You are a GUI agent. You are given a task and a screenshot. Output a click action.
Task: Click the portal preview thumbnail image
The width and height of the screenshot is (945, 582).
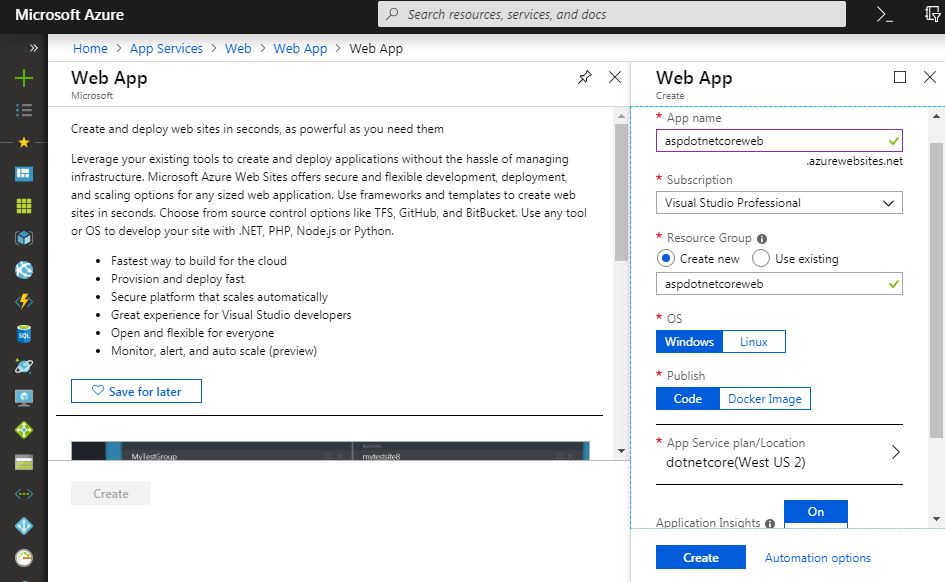(x=330, y=451)
